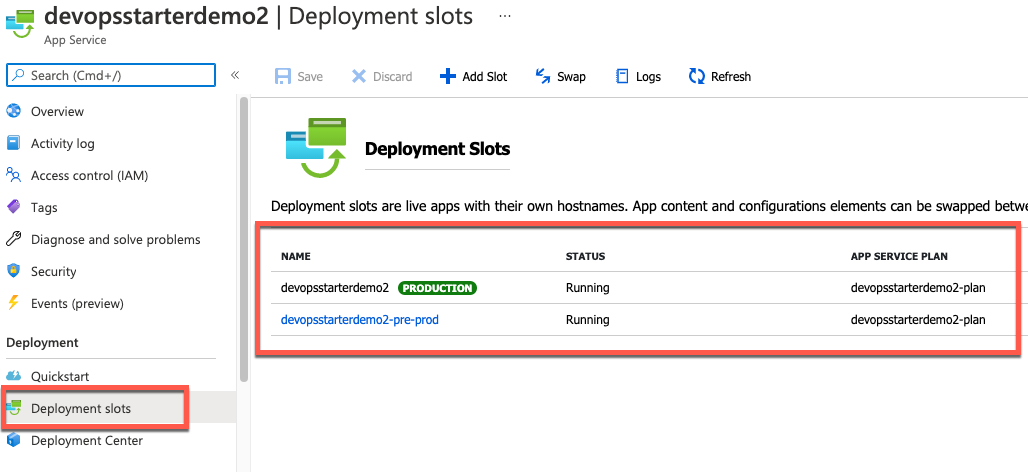Open the devopsstarterdemo2-pre-prod slot link
Image resolution: width=1028 pixels, height=472 pixels.
point(360,320)
